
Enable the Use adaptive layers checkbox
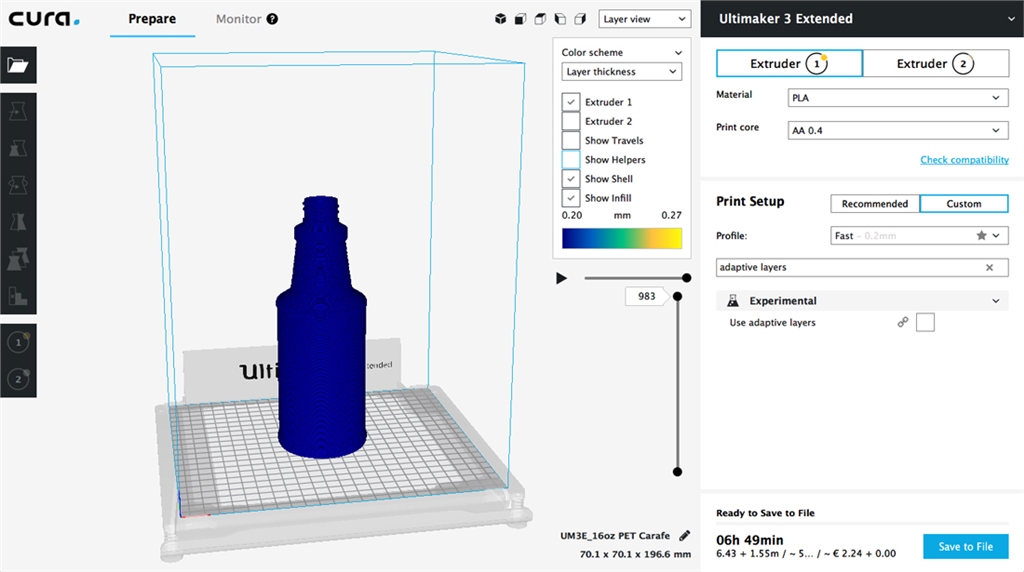click(925, 322)
